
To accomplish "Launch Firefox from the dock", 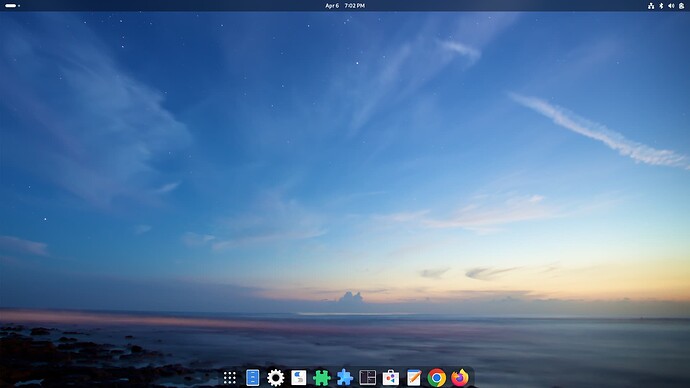I will coord(460,377).
